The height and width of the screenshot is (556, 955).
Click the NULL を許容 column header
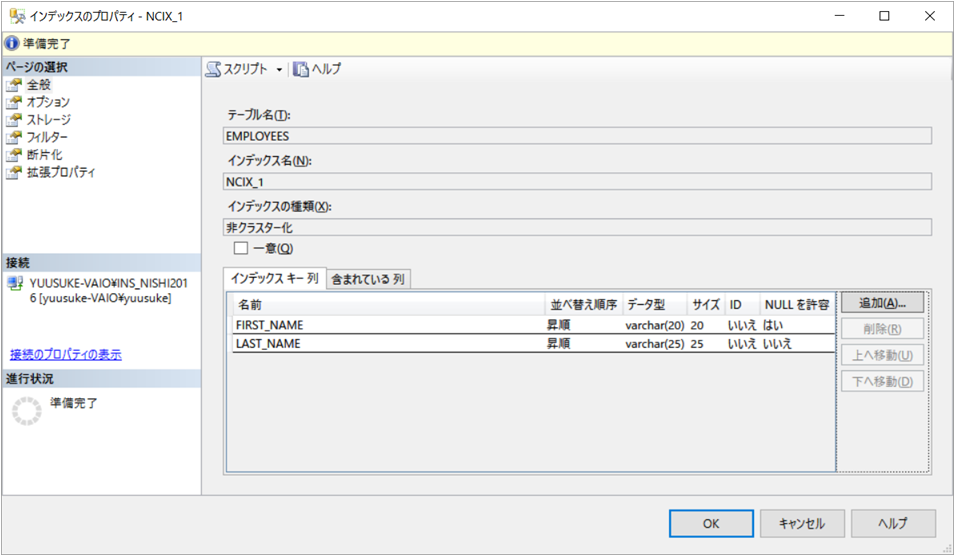pyautogui.click(x=797, y=304)
